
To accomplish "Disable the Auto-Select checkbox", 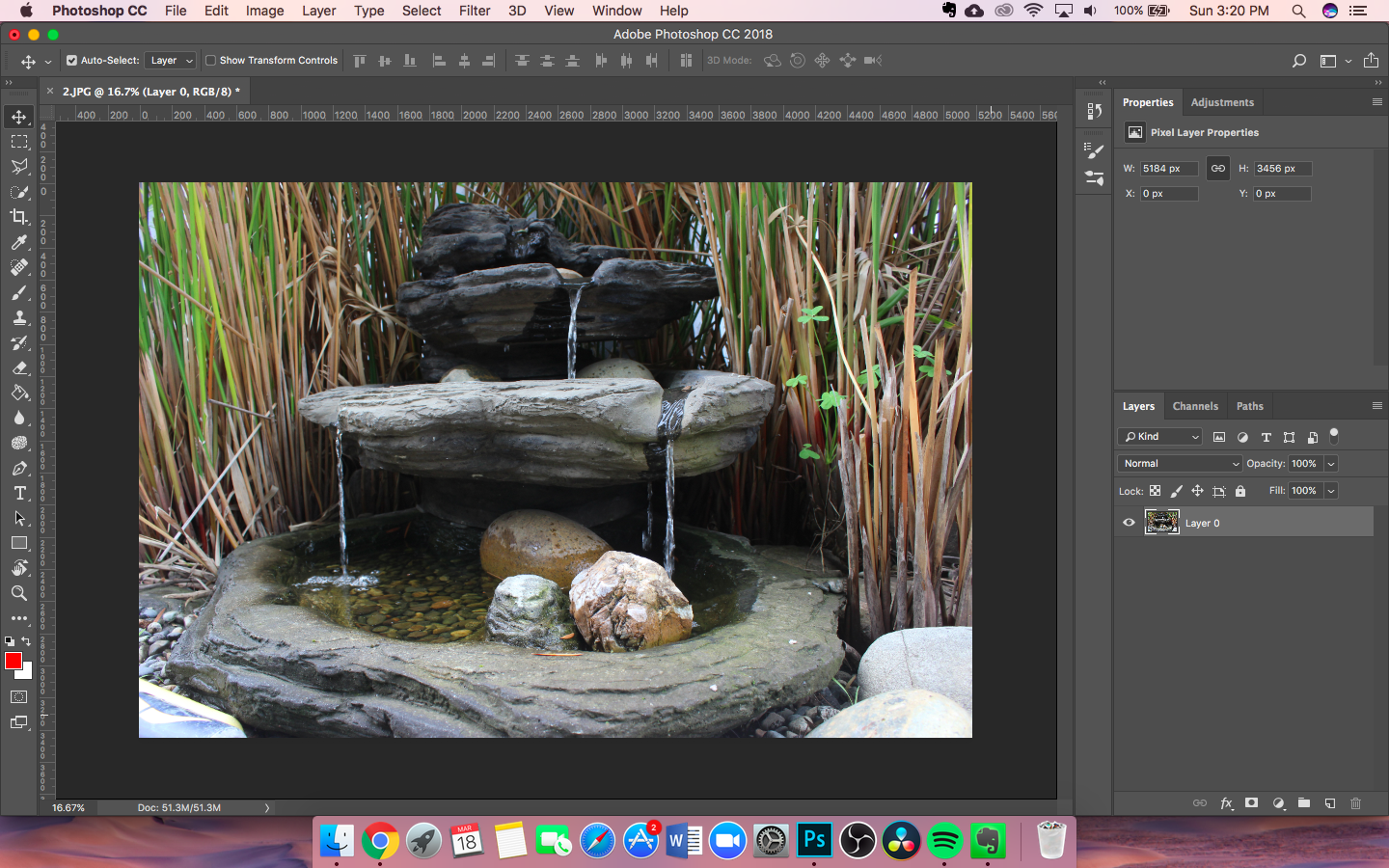I will click(71, 60).
